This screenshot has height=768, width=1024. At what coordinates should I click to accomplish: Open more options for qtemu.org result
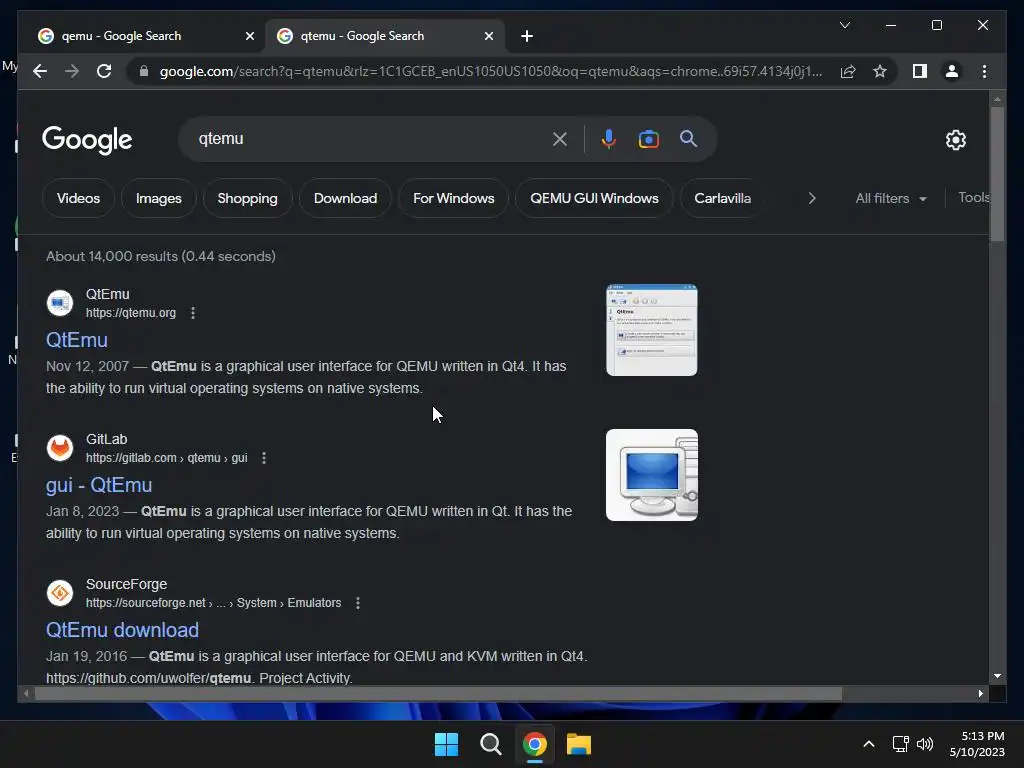[193, 313]
